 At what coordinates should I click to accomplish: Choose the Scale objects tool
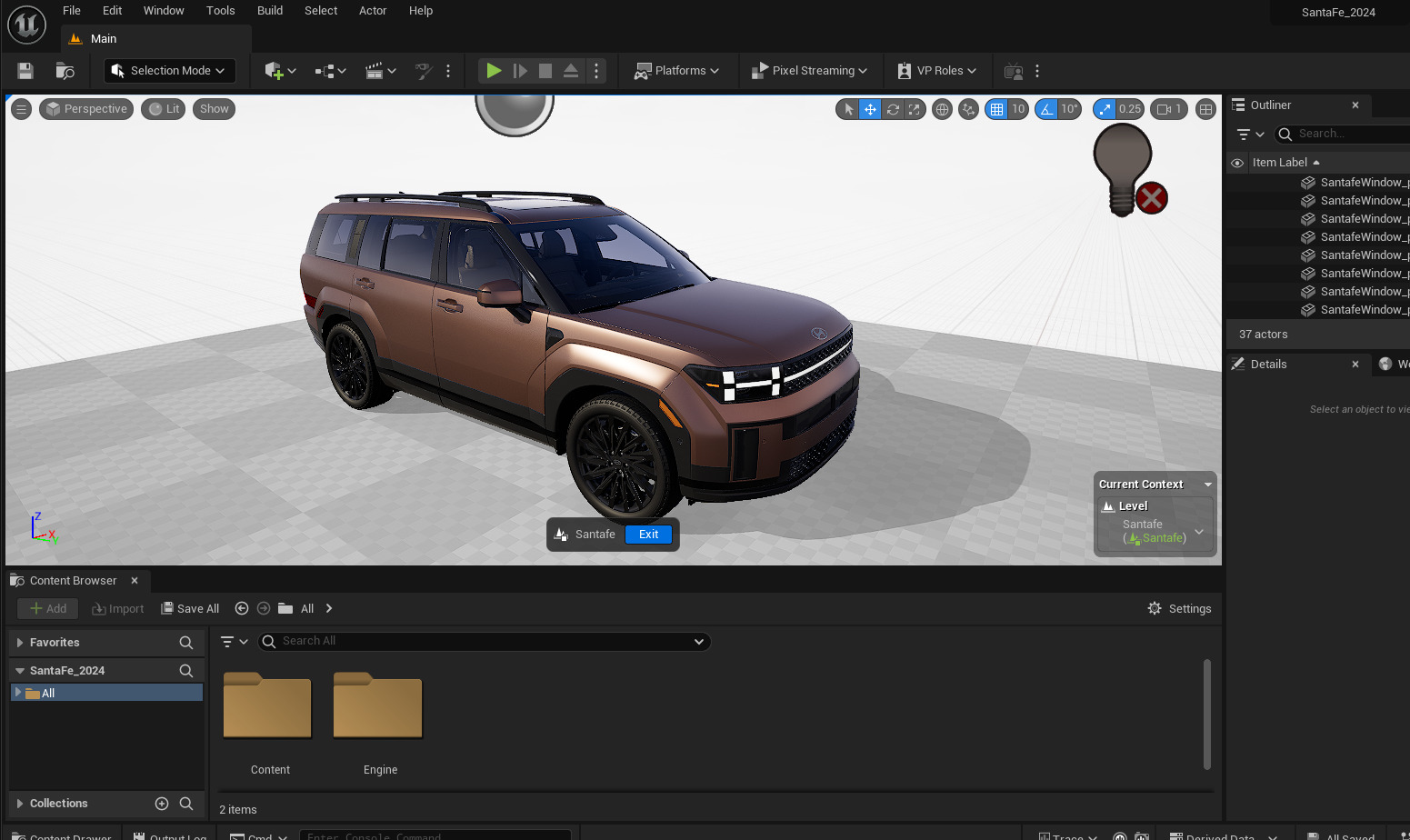pyautogui.click(x=915, y=109)
